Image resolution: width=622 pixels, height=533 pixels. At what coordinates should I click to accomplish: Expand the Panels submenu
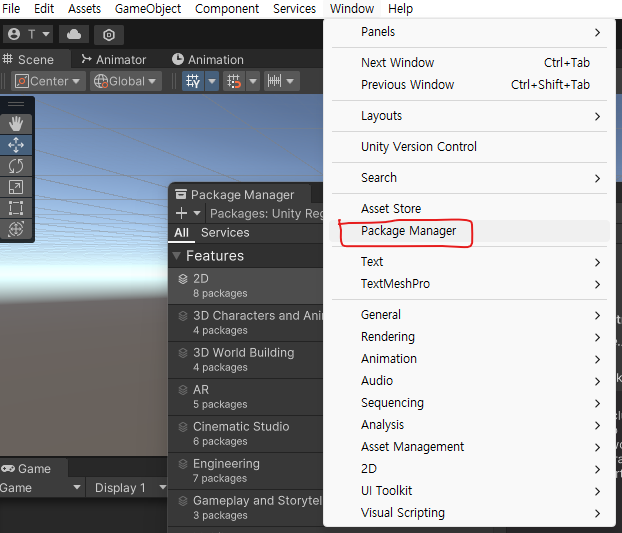click(469, 32)
